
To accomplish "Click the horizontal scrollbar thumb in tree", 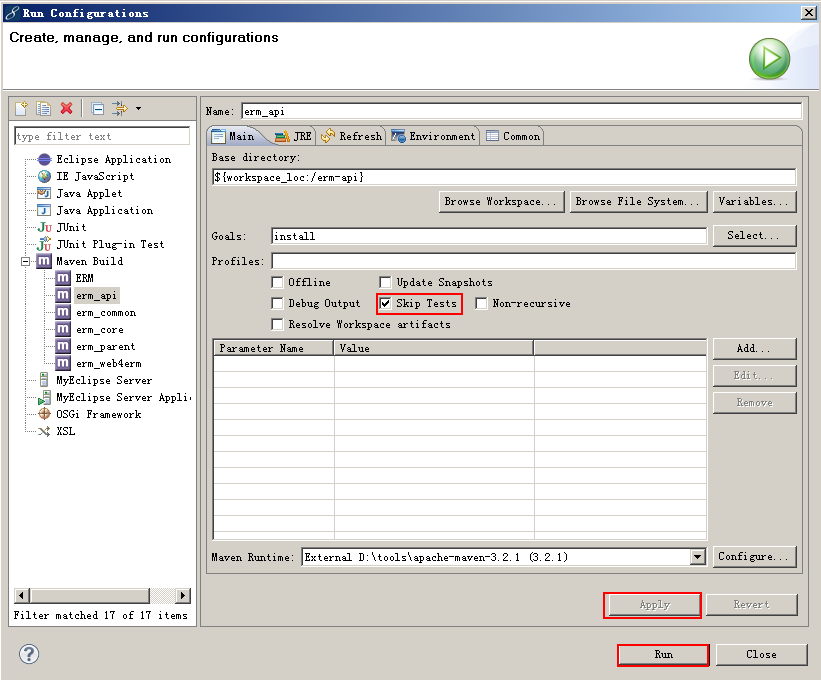I will click(x=90, y=596).
